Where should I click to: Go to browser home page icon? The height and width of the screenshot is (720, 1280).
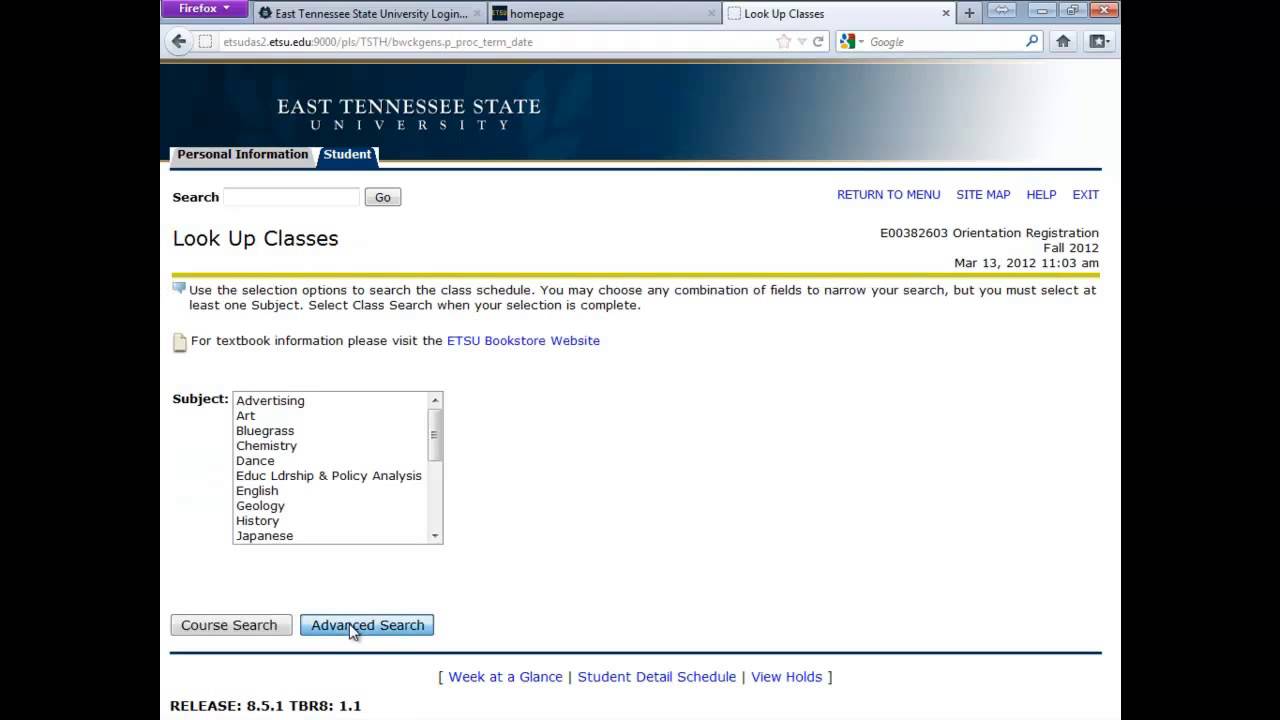[x=1063, y=42]
